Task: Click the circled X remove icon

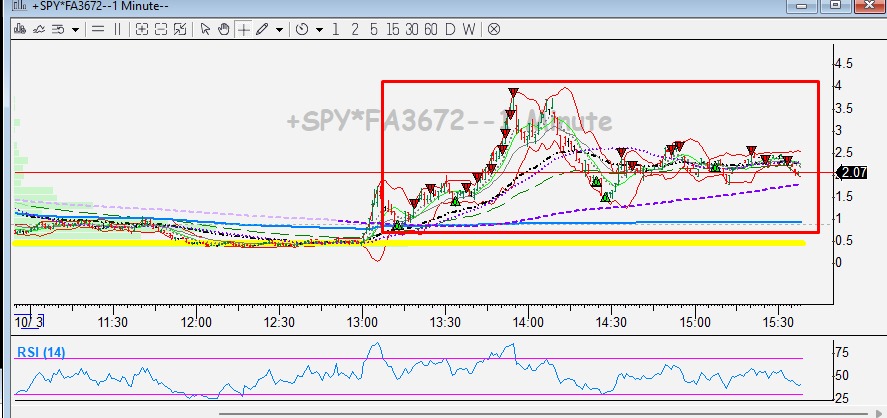Action: point(494,29)
